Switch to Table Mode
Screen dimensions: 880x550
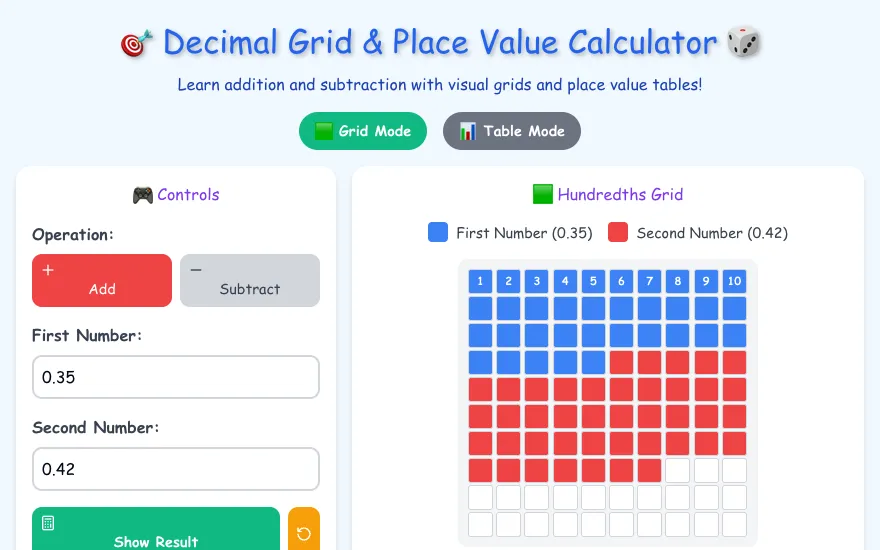coord(512,131)
